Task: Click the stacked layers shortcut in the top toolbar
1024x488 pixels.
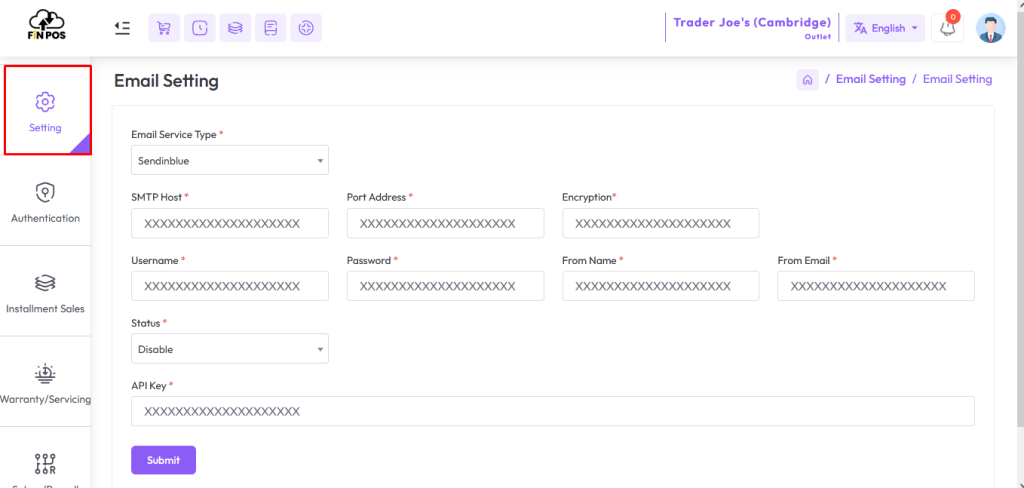Action: [235, 28]
